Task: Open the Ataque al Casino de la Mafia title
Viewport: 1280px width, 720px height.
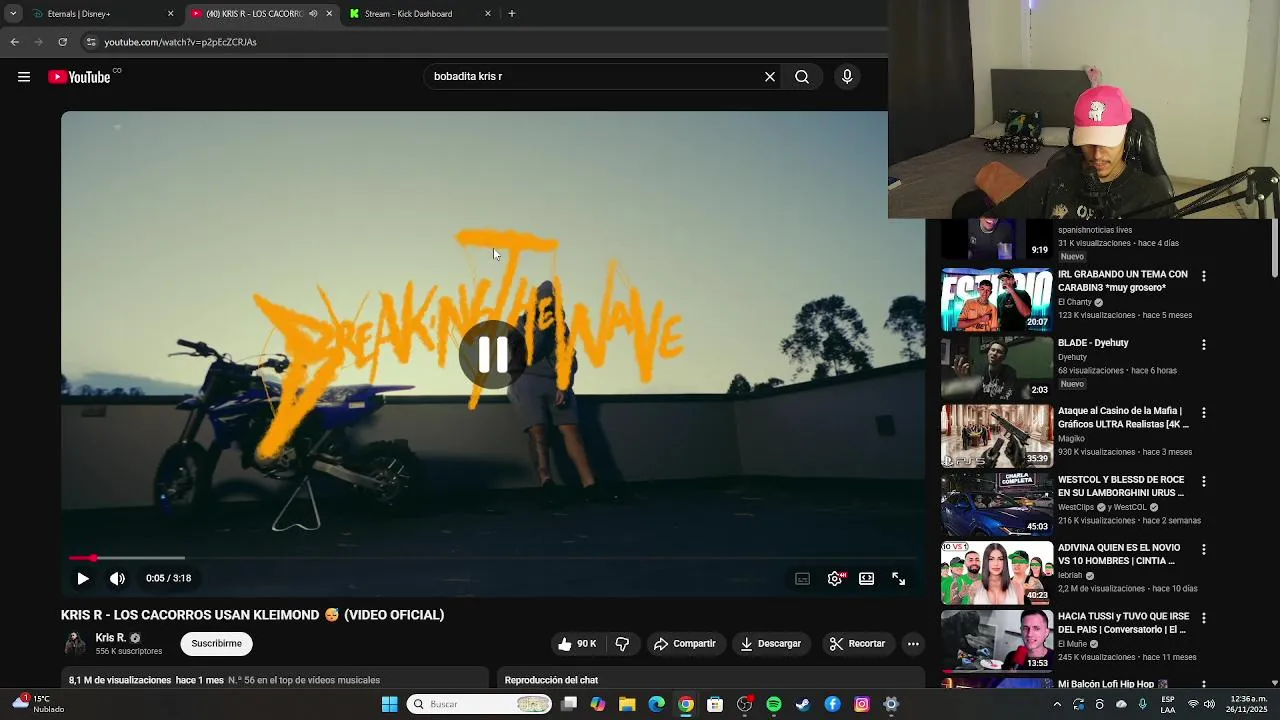Action: [1122, 417]
